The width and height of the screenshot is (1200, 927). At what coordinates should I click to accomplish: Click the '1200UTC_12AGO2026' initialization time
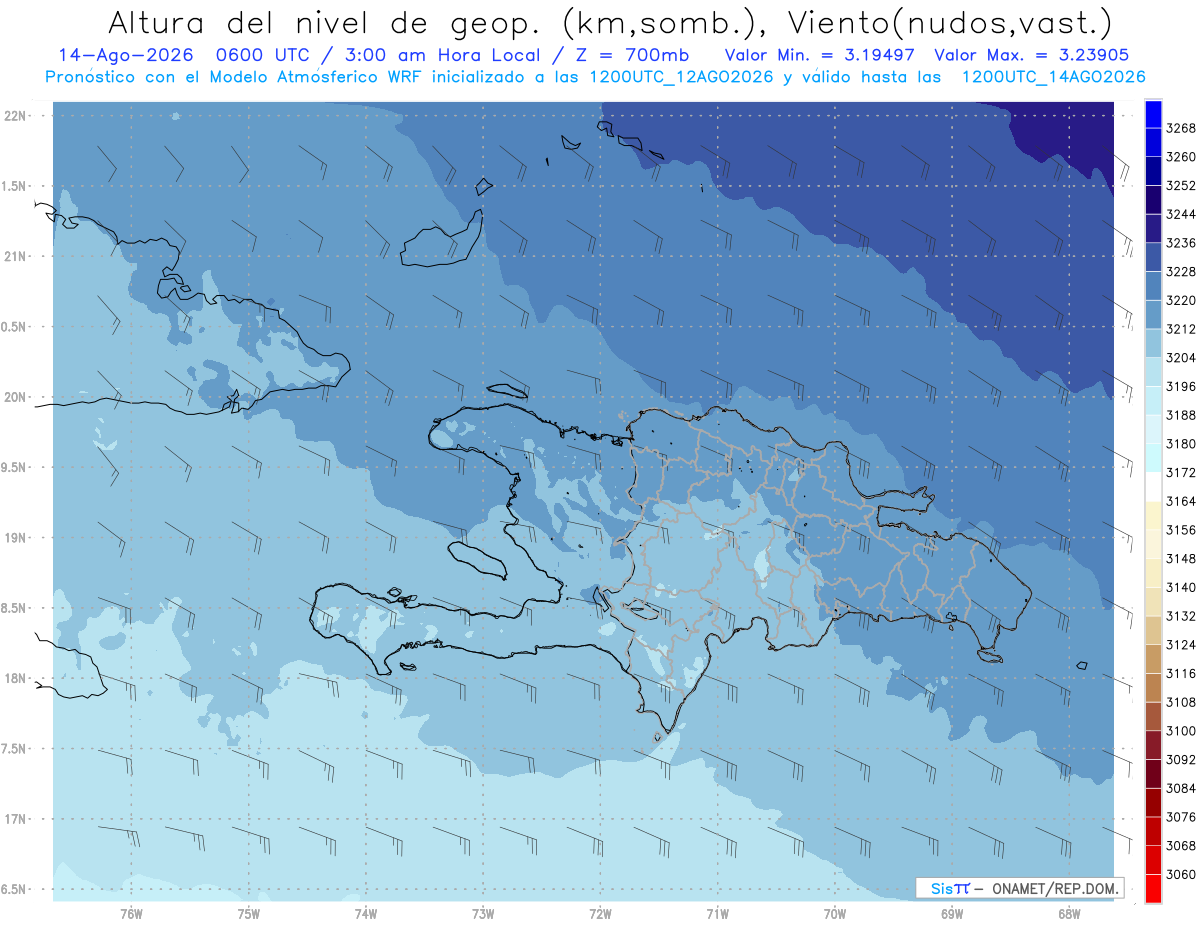[x=680, y=76]
